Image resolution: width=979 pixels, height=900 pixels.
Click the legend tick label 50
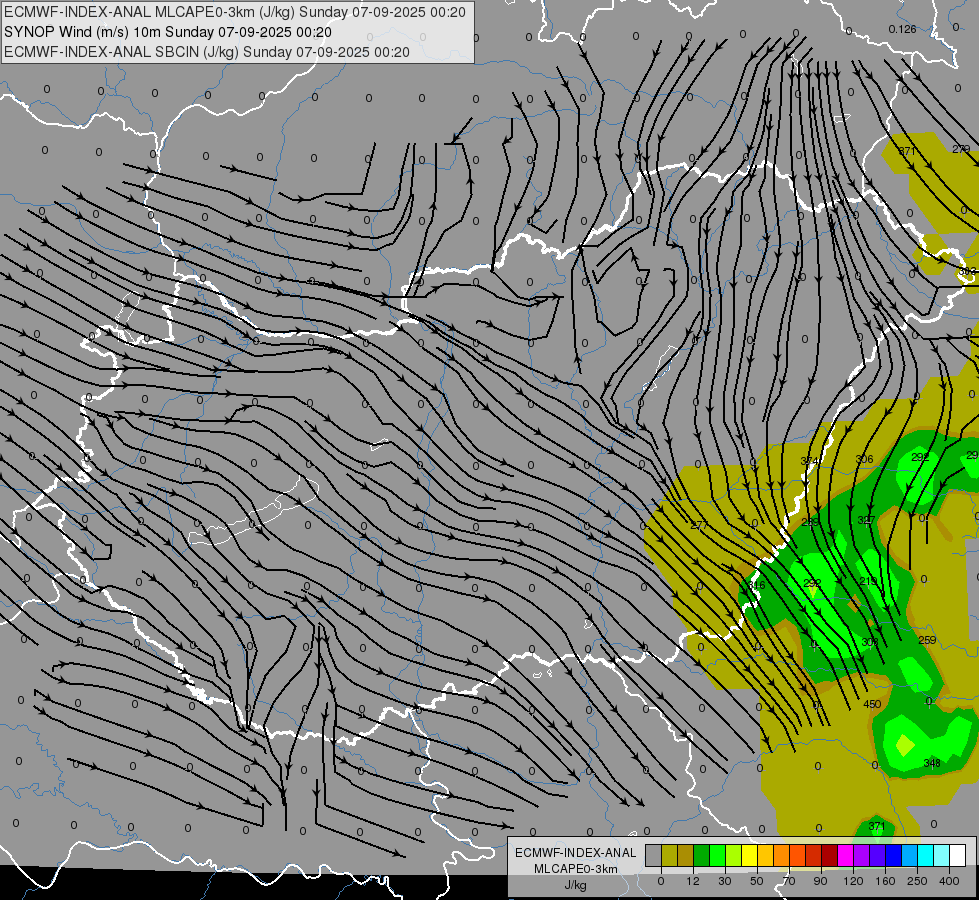757,881
